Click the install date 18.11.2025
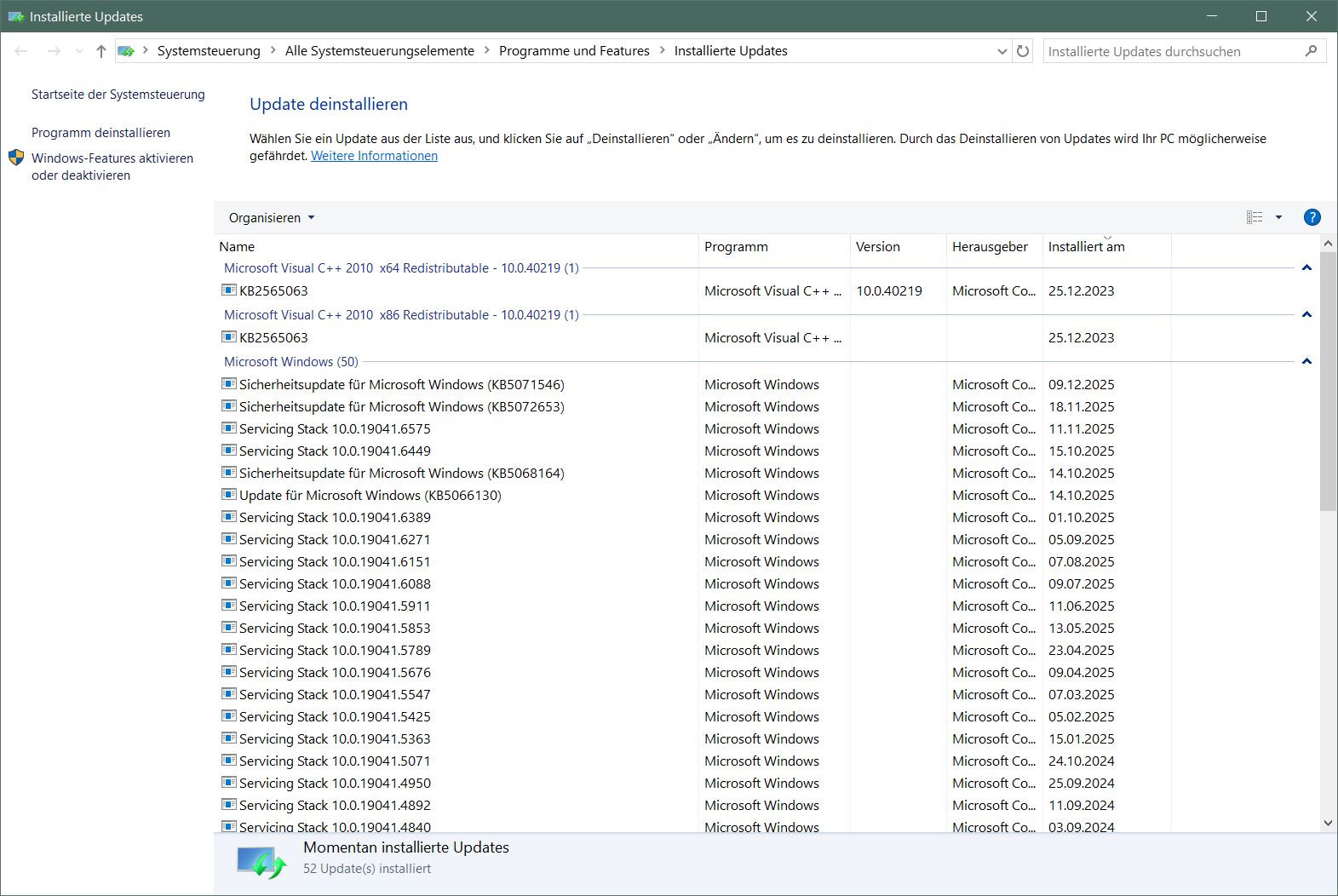The image size is (1338, 896). pos(1081,406)
